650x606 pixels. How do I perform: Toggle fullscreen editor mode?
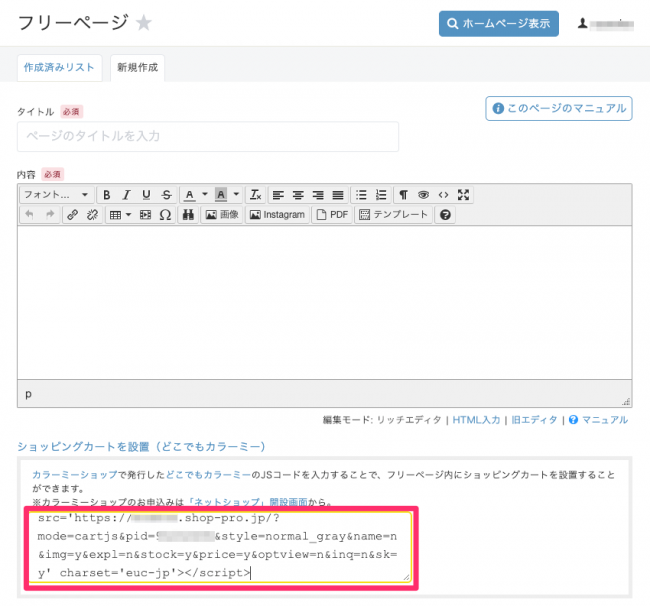click(x=463, y=195)
